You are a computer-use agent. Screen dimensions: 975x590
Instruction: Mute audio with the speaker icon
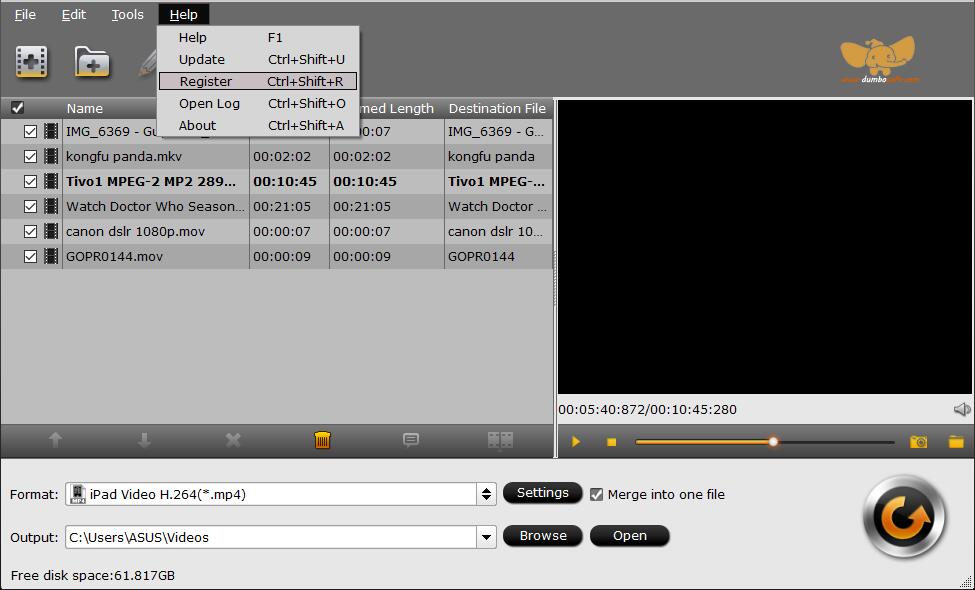click(x=961, y=409)
